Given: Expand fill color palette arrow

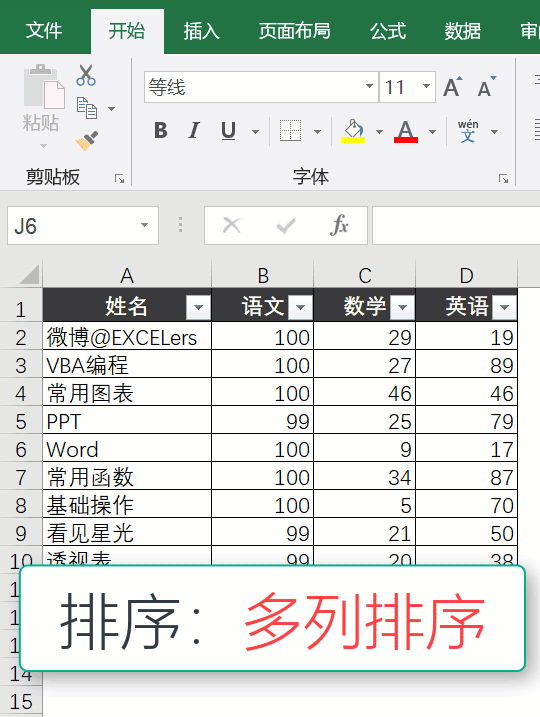Looking at the screenshot, I should [x=379, y=132].
